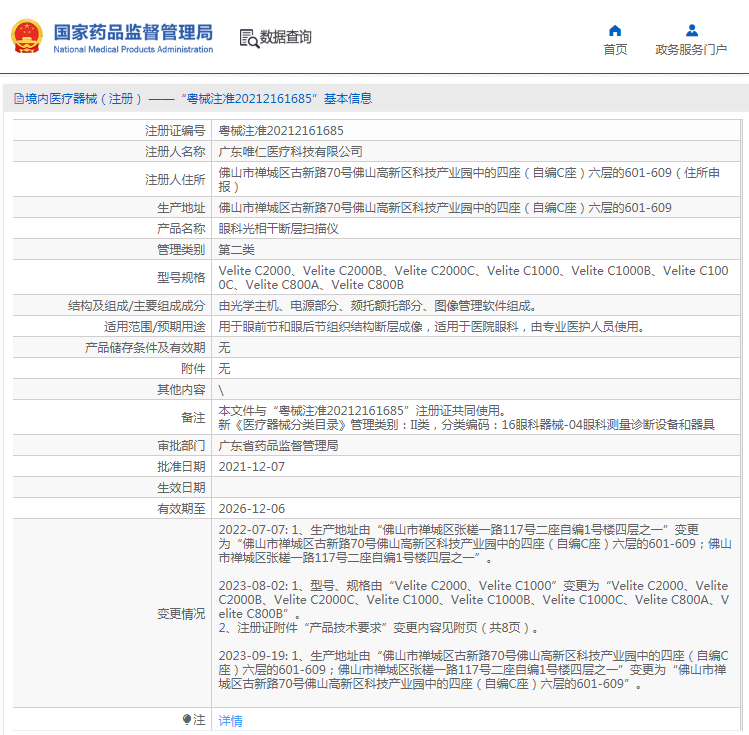Click 有效期至 label

tap(181, 509)
